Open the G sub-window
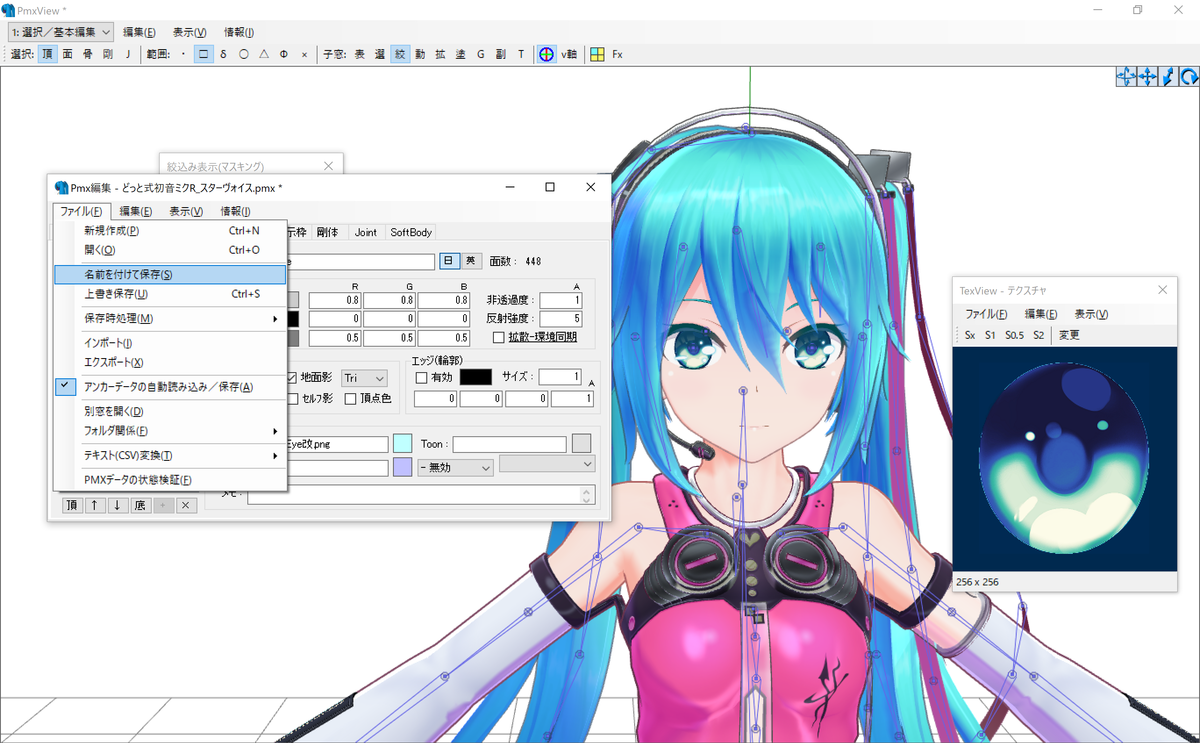Image resolution: width=1200 pixels, height=743 pixels. pyautogui.click(x=480, y=54)
